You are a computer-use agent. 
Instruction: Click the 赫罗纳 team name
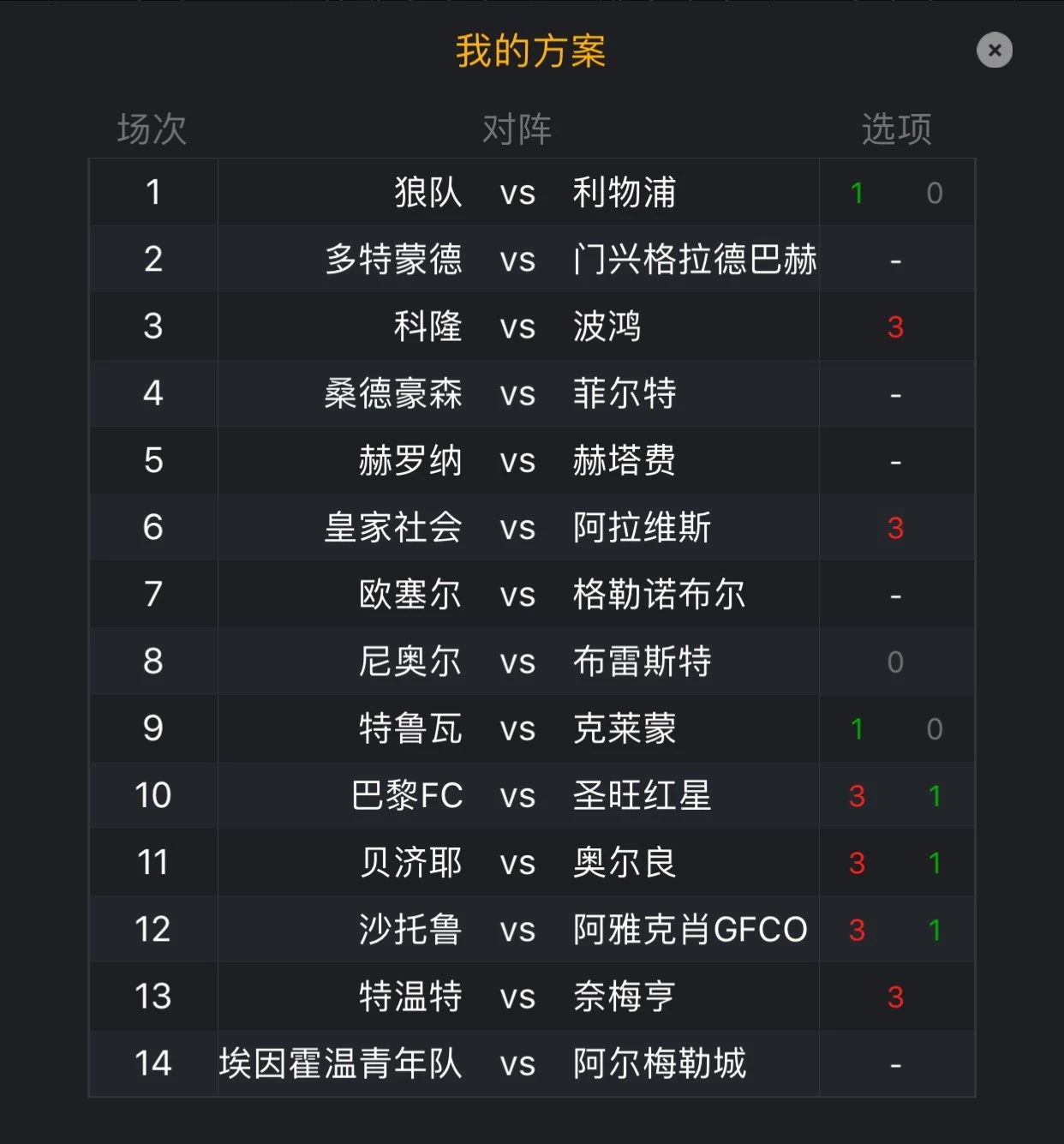[410, 460]
